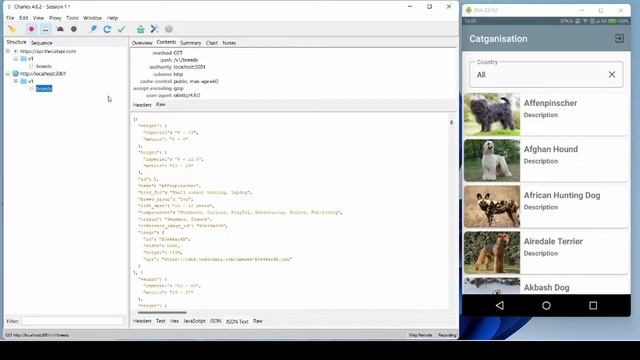Click the logout icon in Catganisation header
Screen dimensions: 640x360
tap(619, 38)
